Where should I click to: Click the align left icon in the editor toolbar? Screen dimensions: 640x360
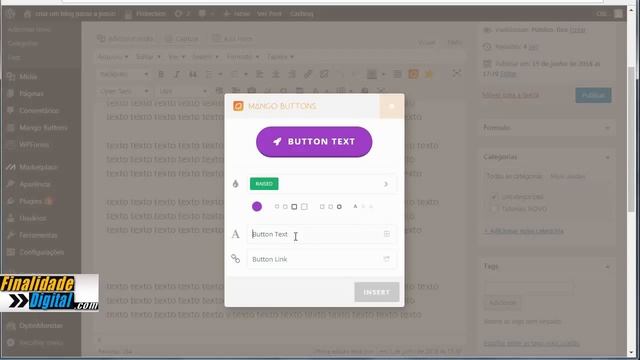260,74
